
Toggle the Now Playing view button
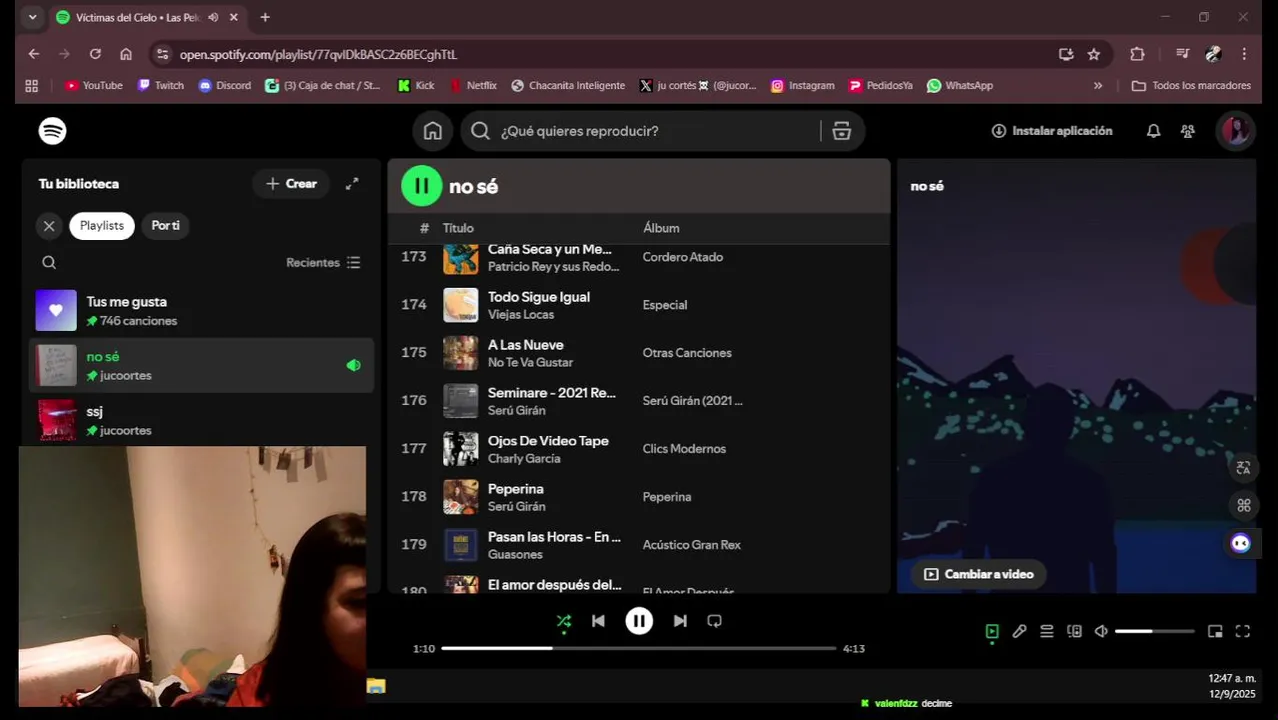pos(992,632)
